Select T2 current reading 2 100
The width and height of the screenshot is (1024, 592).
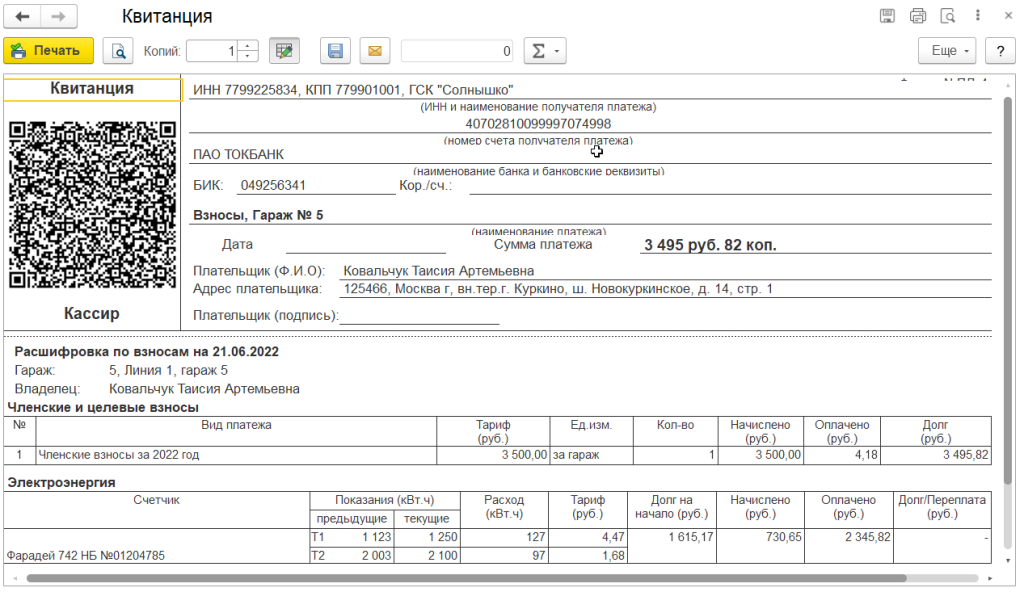click(427, 555)
